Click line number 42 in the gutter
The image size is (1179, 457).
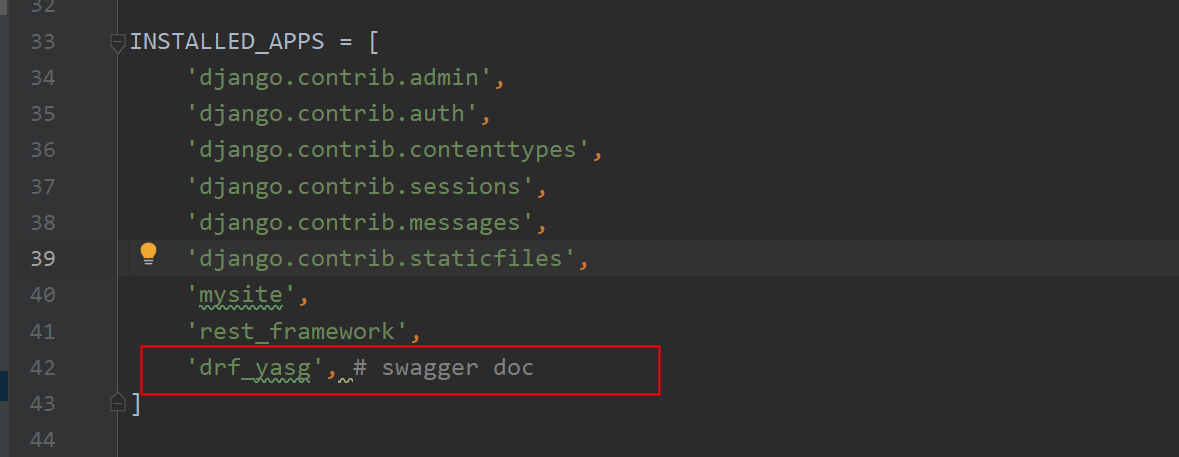(43, 367)
